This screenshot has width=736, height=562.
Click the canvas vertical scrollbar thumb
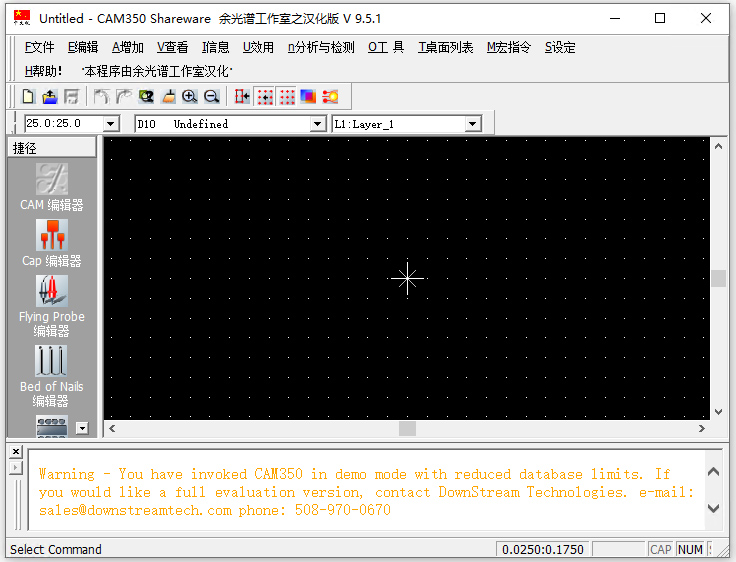tap(718, 278)
